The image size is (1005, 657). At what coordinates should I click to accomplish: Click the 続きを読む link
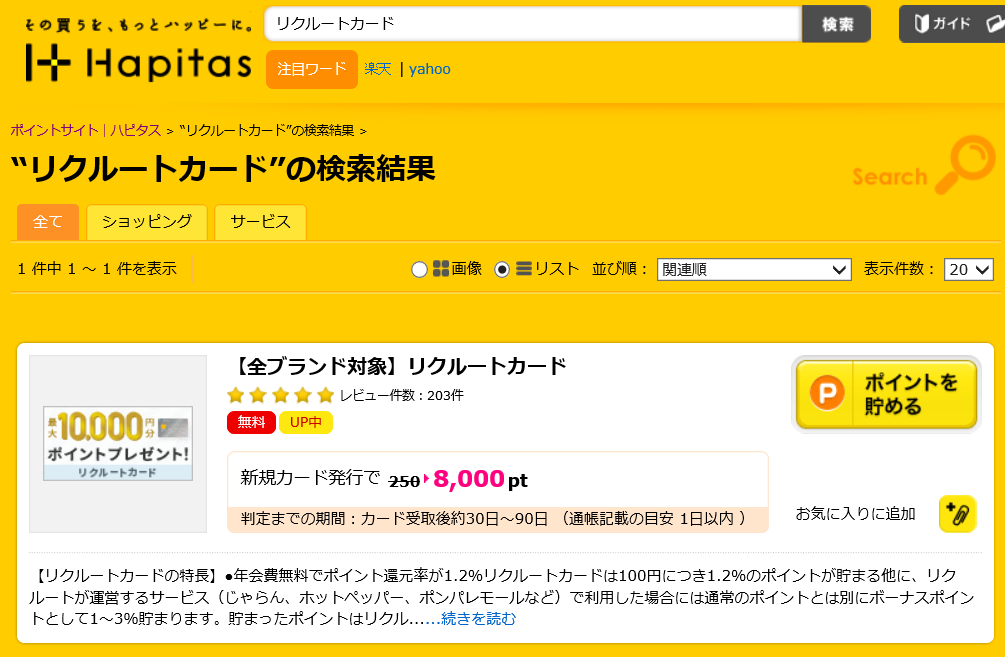pos(479,619)
